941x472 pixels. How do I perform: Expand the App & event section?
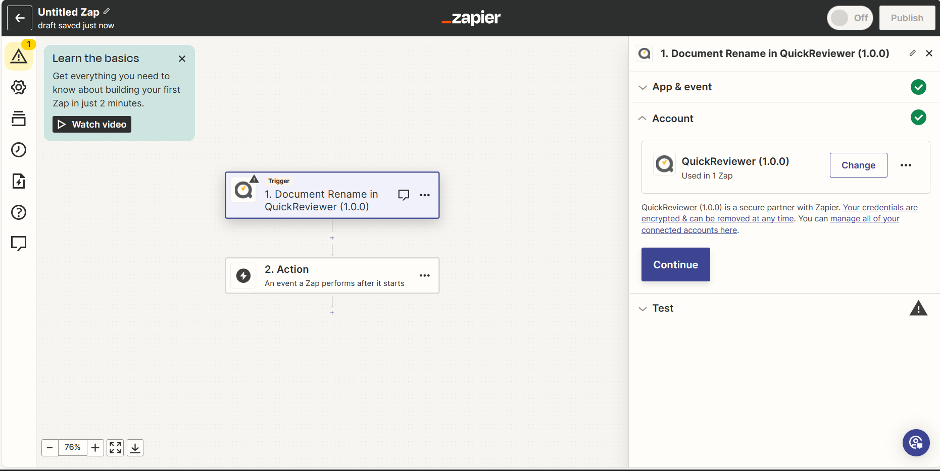(682, 87)
